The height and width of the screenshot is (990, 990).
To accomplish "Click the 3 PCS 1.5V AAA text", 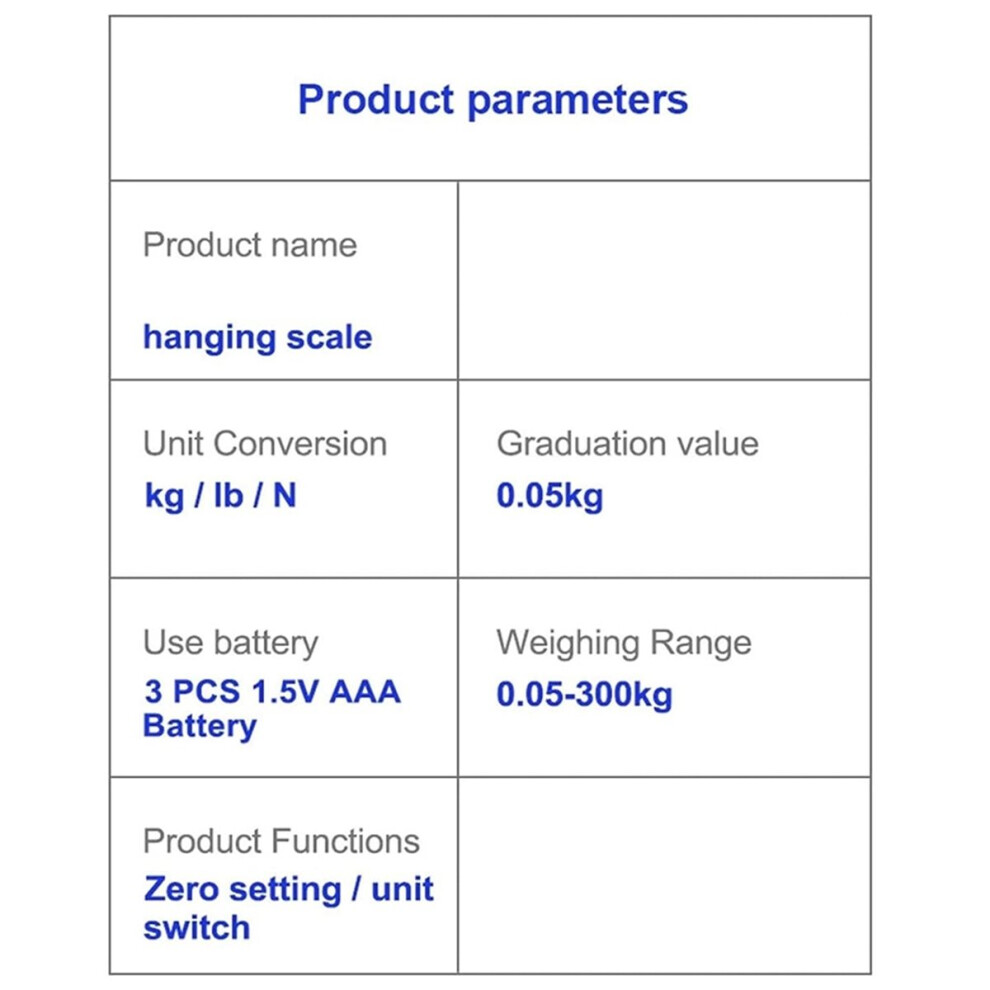I will (272, 691).
